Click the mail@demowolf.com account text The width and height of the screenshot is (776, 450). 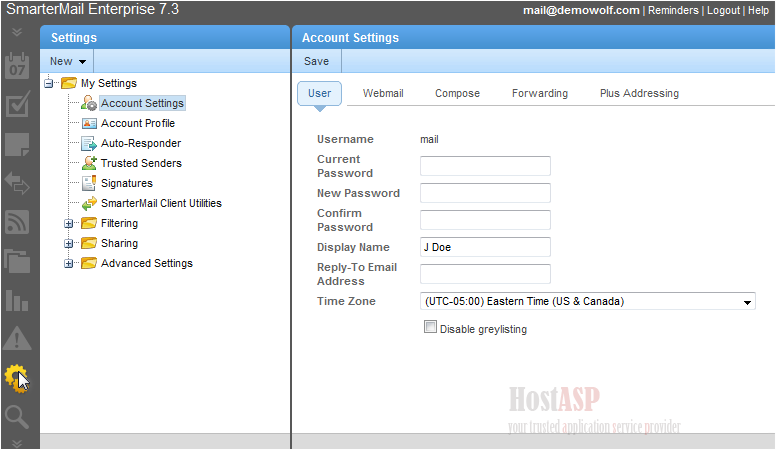(581, 10)
